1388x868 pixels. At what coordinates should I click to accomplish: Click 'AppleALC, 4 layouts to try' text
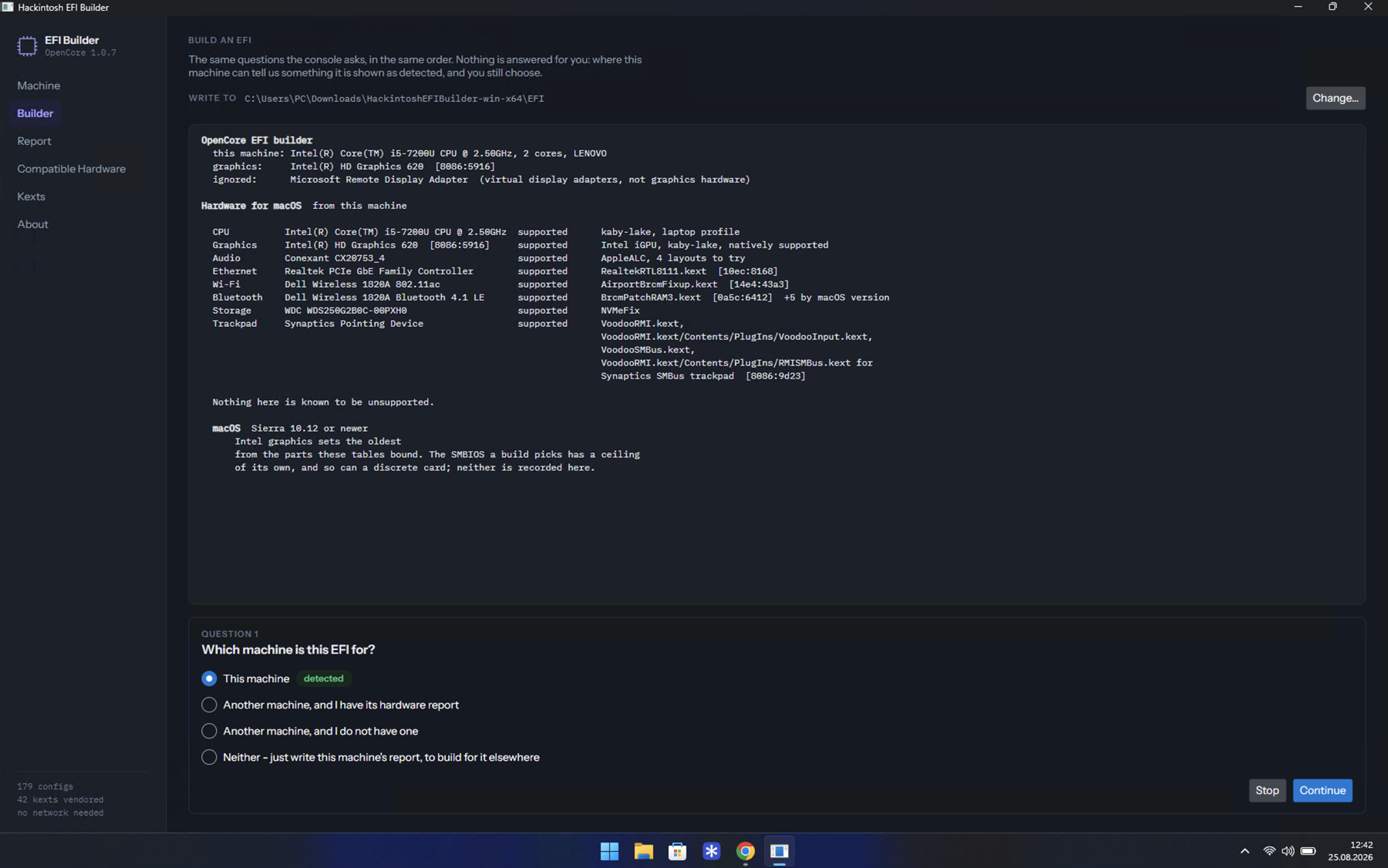pos(673,258)
